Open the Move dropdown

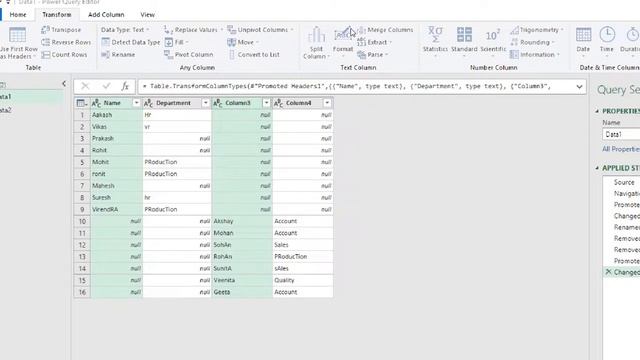[x=243, y=42]
